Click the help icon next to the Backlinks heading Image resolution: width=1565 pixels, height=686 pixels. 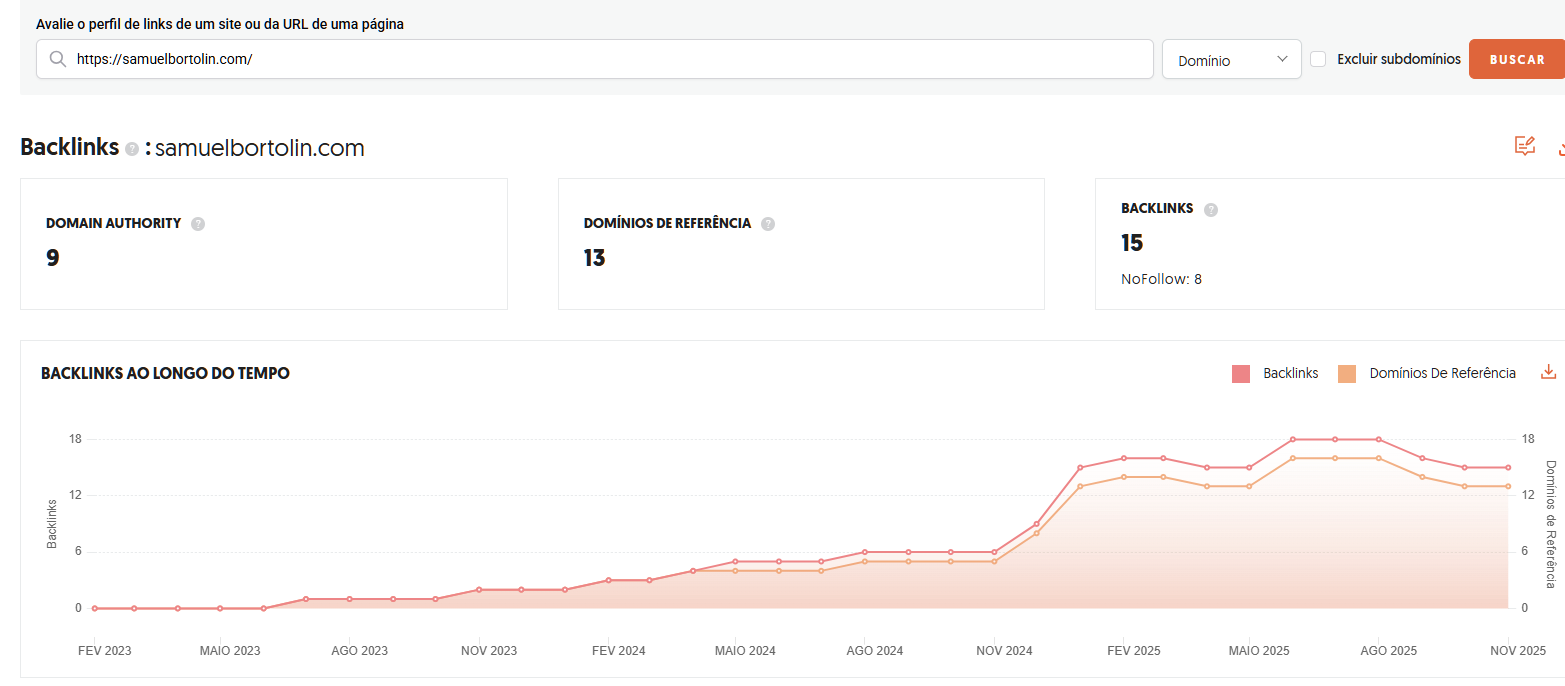[x=131, y=148]
